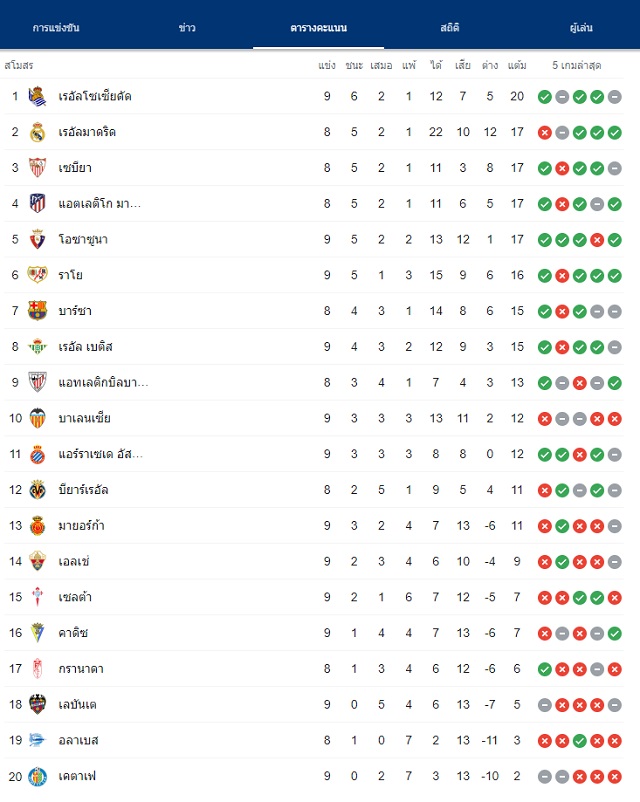Click the Getafe club crest
Image resolution: width=640 pixels, height=802 pixels.
(x=37, y=776)
